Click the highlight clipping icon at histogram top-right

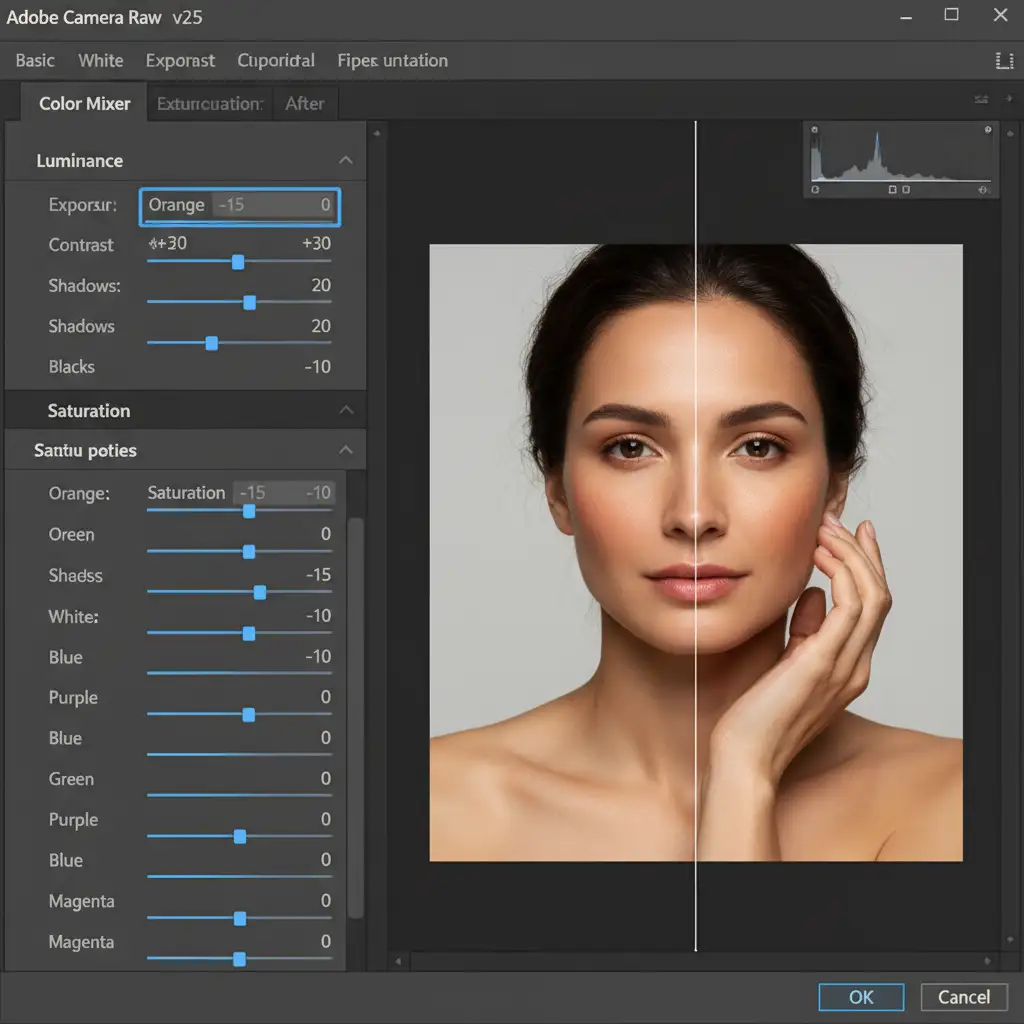pyautogui.click(x=988, y=130)
